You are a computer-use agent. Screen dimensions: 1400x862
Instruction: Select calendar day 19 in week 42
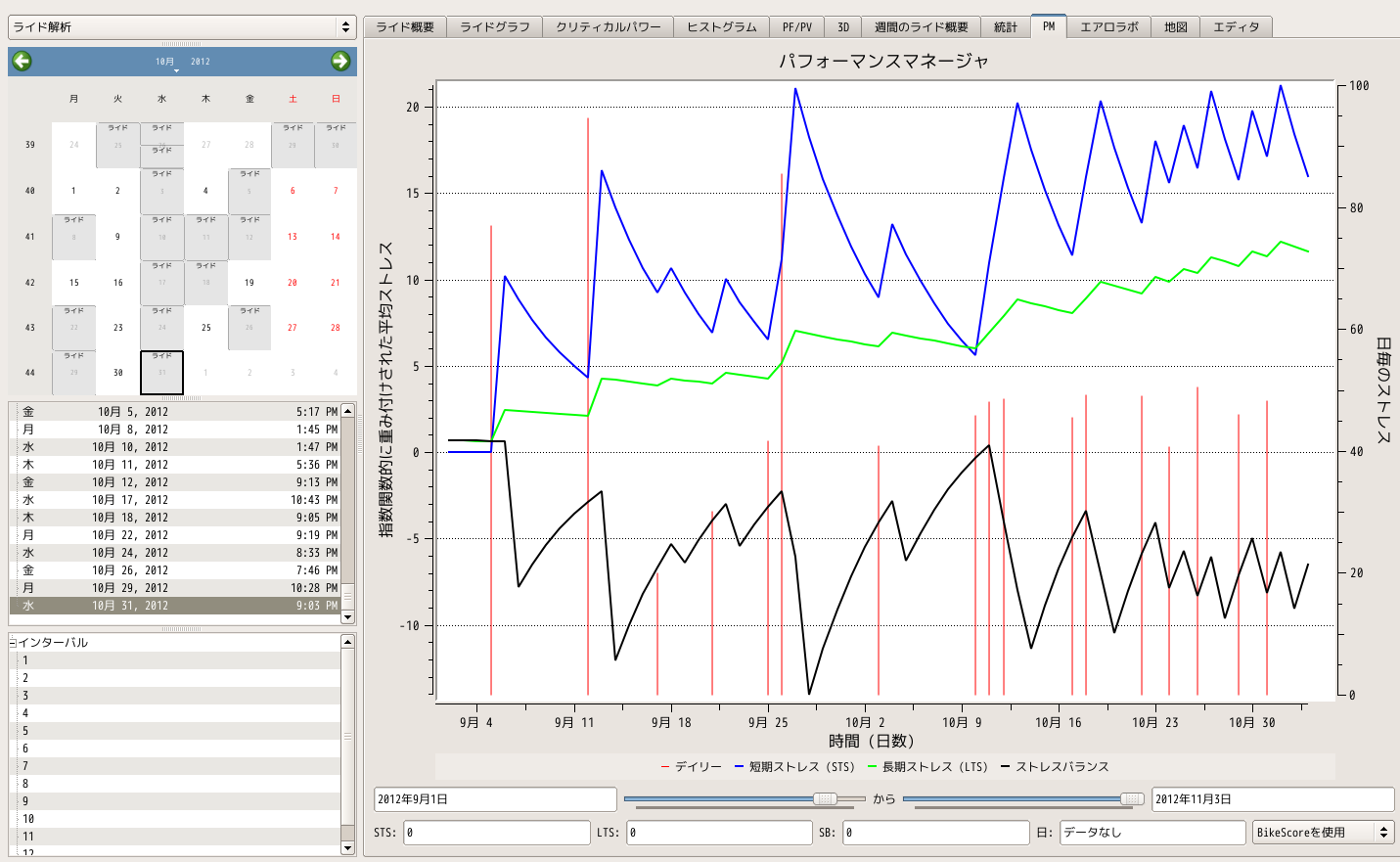point(249,283)
